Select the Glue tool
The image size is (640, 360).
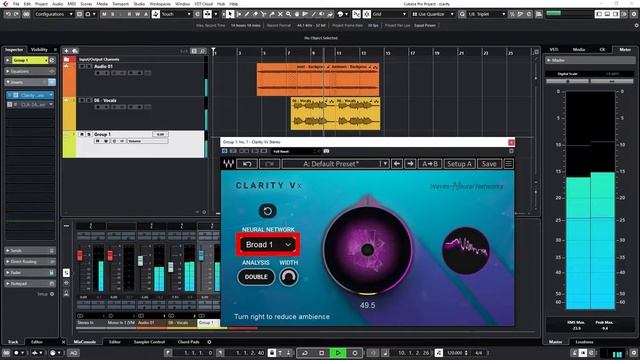[x=272, y=14]
